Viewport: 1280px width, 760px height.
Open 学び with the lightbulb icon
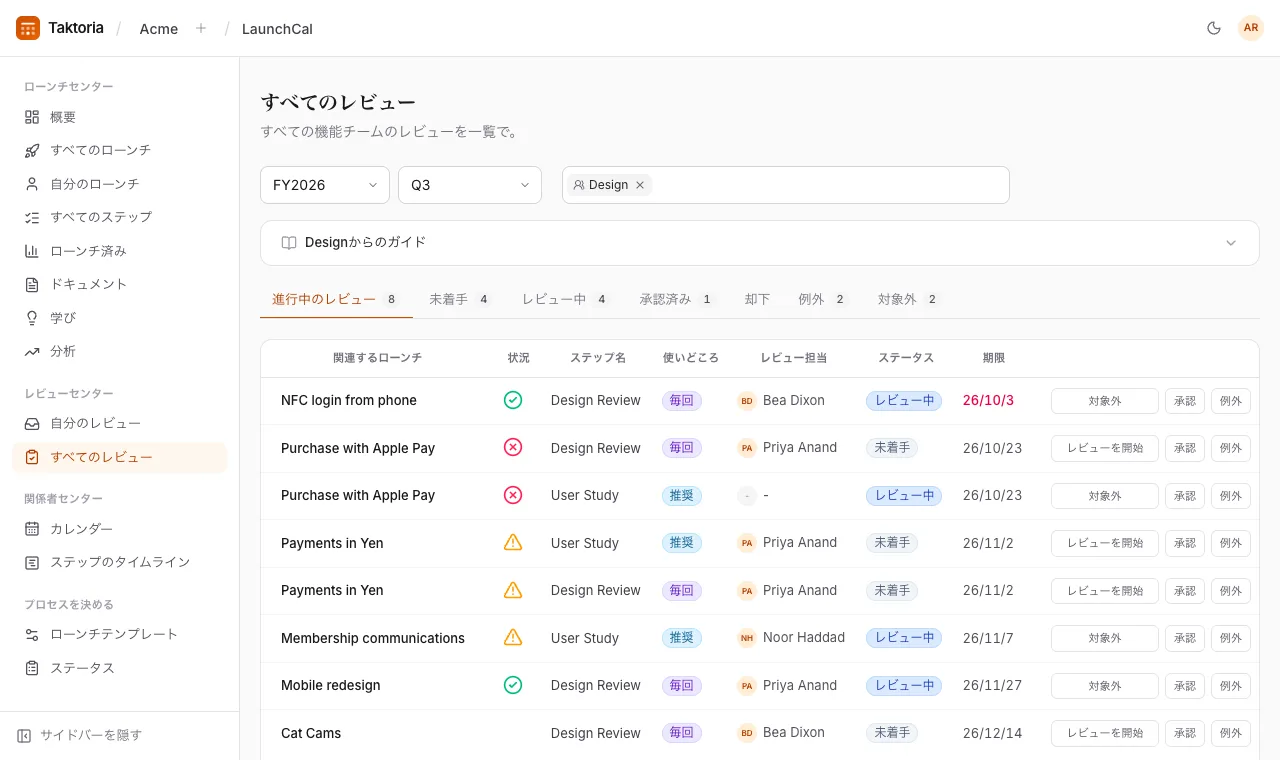click(x=120, y=318)
